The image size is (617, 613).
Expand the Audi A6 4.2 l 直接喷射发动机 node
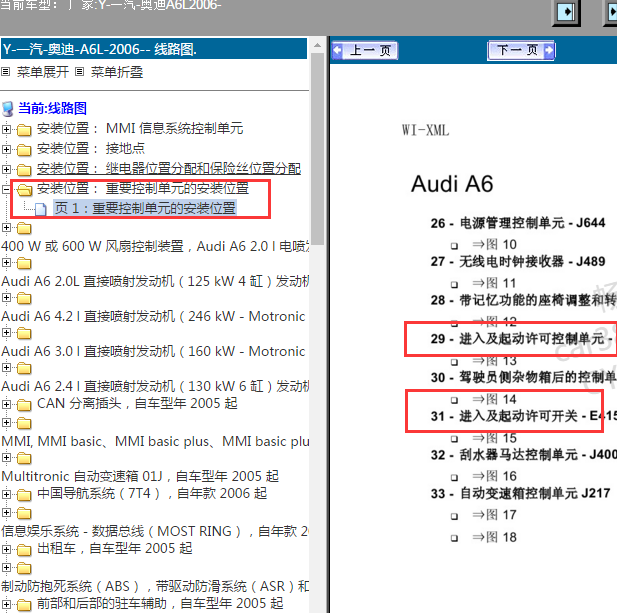pos(6,297)
